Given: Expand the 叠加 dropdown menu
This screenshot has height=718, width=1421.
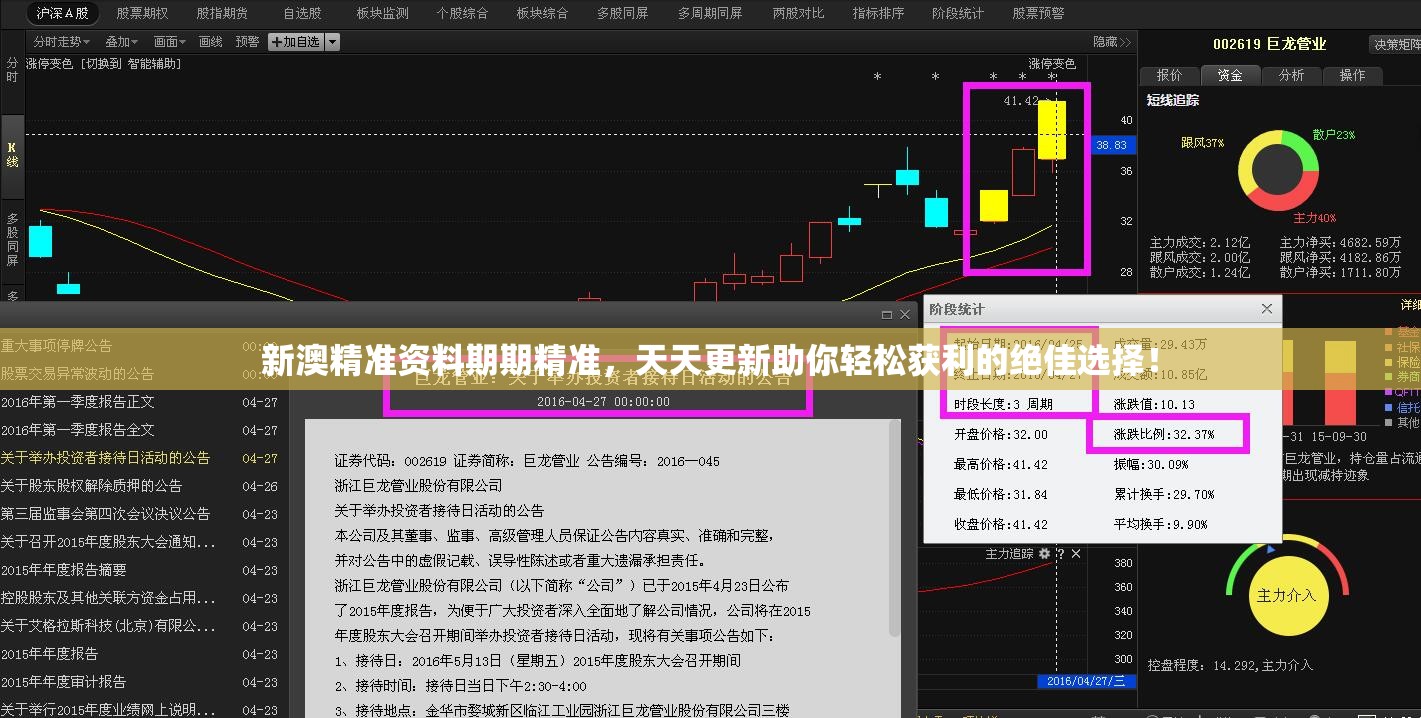Looking at the screenshot, I should tap(122, 42).
